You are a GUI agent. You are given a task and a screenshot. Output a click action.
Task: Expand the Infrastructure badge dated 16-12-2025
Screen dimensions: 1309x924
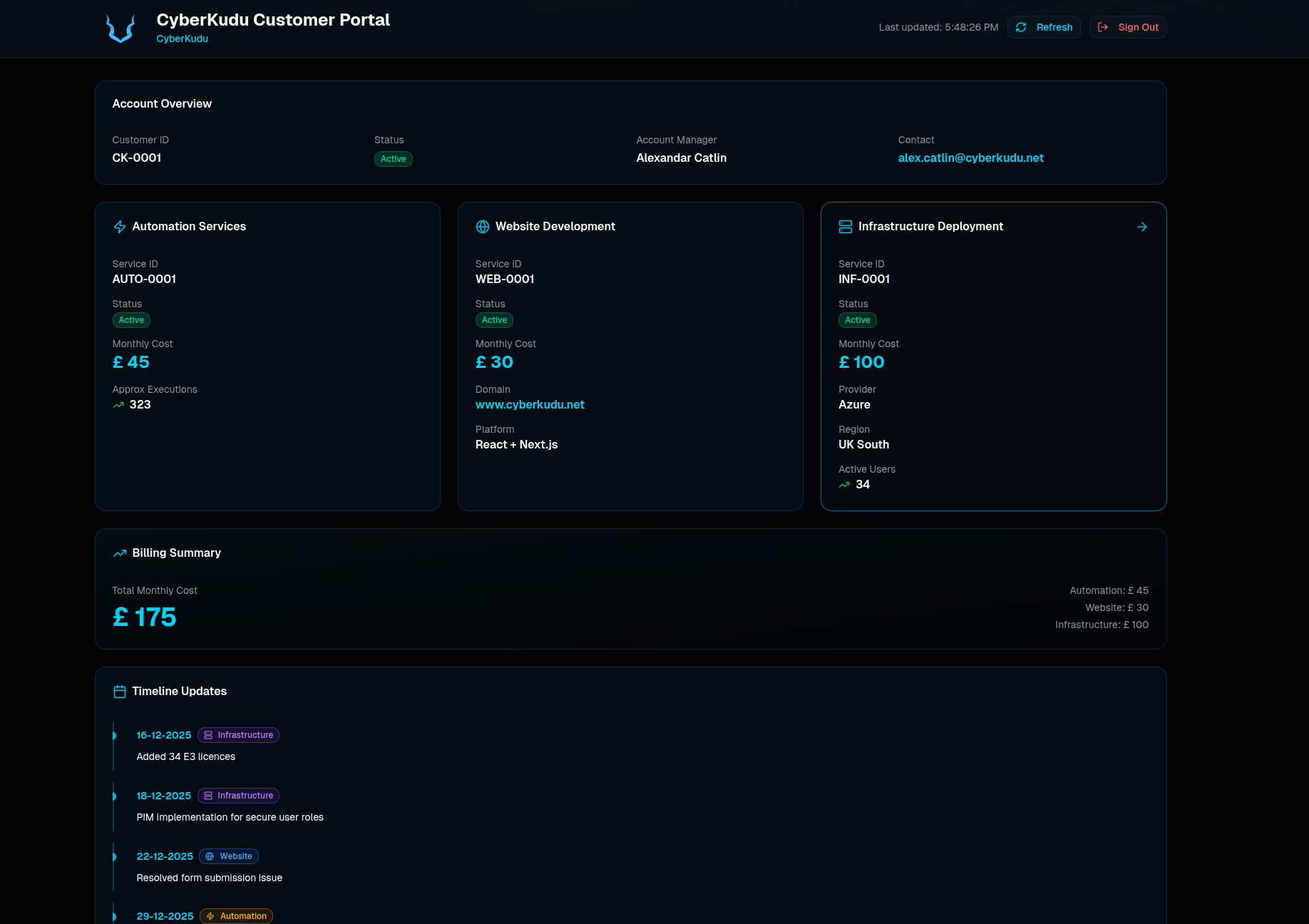(238, 735)
